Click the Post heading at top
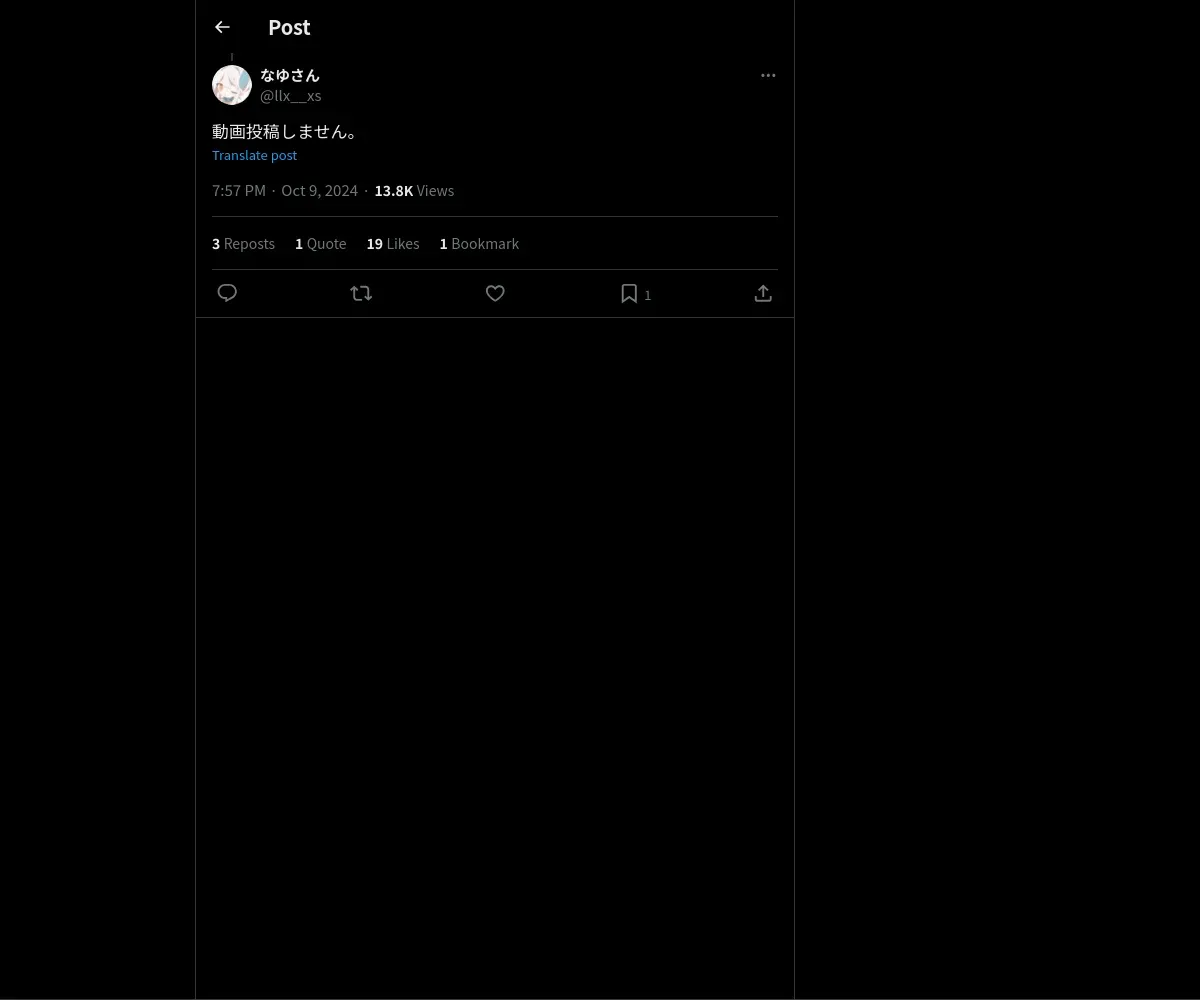Viewport: 1200px width, 1000px height. pos(289,27)
